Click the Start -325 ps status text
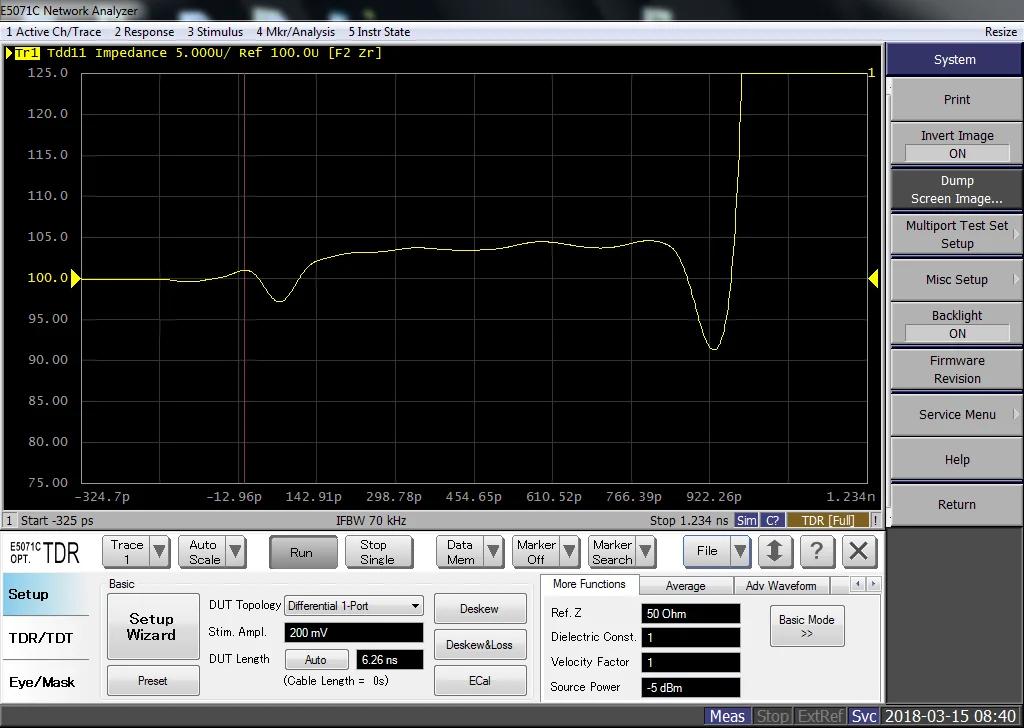The image size is (1024, 728). click(x=57, y=520)
